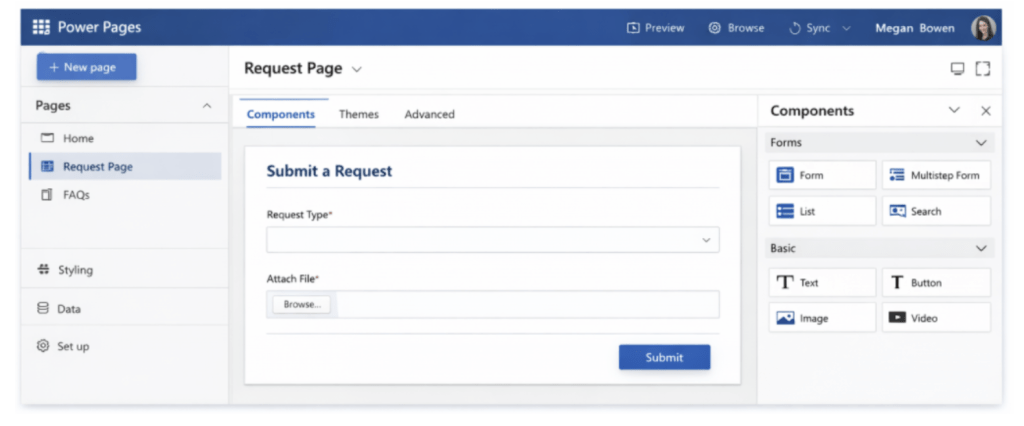Click the Styling workspace icon

(x=44, y=269)
